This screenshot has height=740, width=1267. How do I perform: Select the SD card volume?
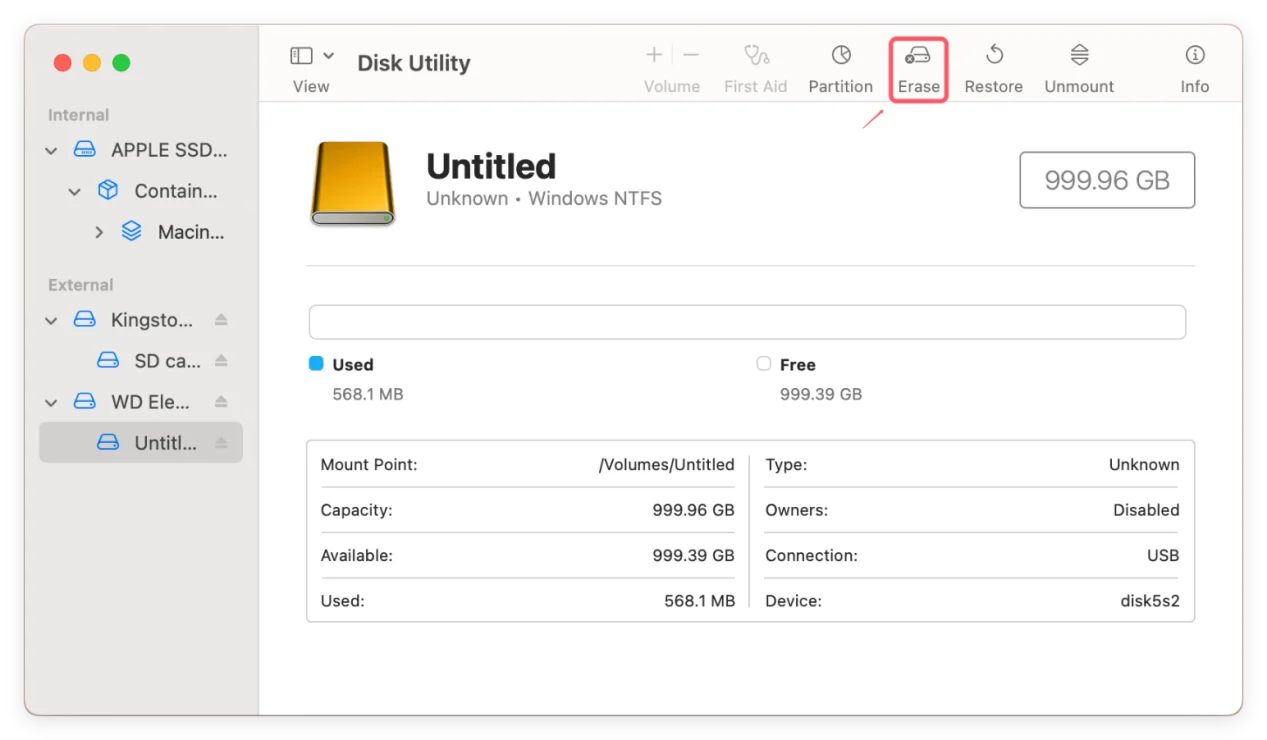(141, 361)
